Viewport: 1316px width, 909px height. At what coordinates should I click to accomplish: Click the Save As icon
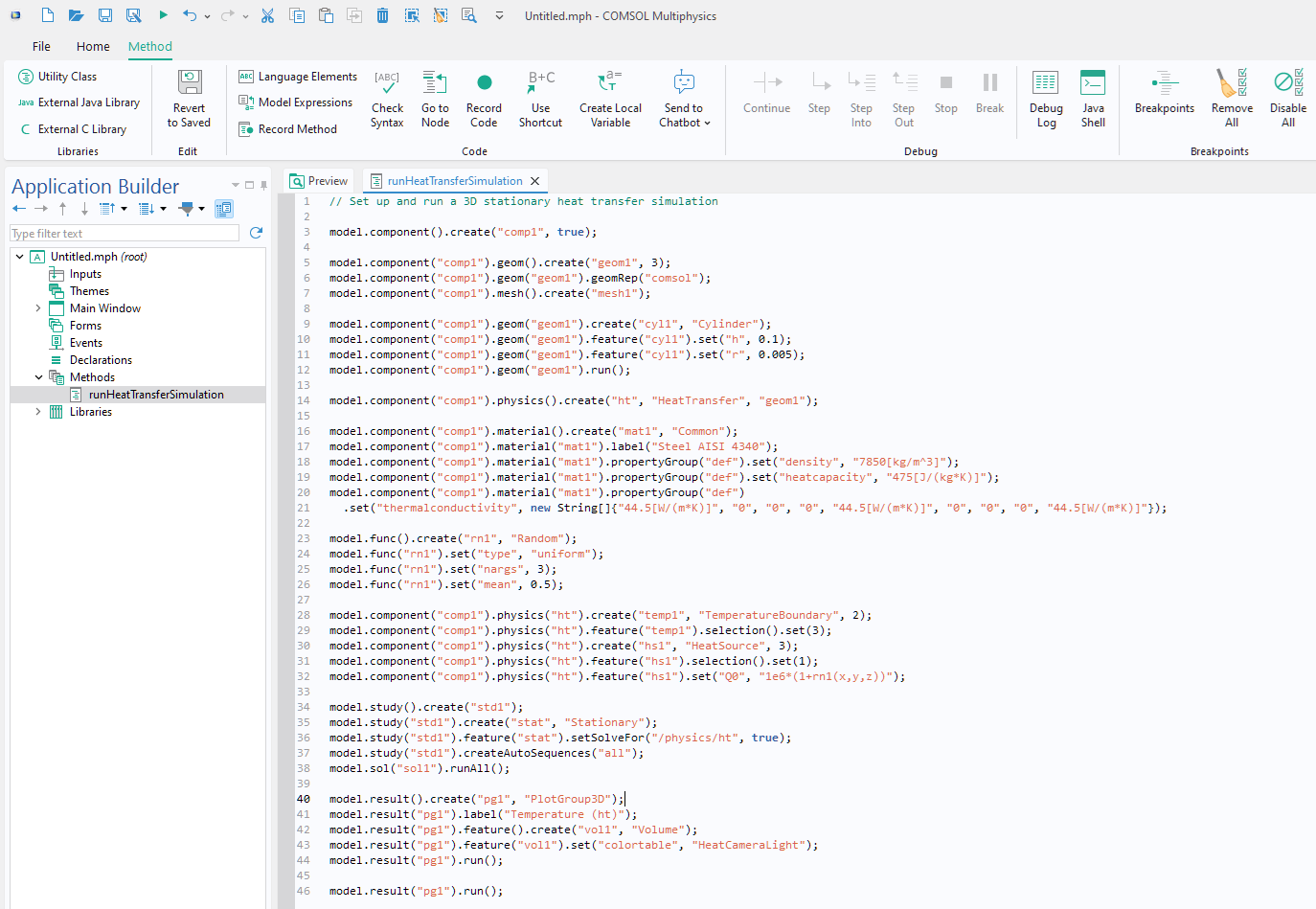[x=134, y=15]
